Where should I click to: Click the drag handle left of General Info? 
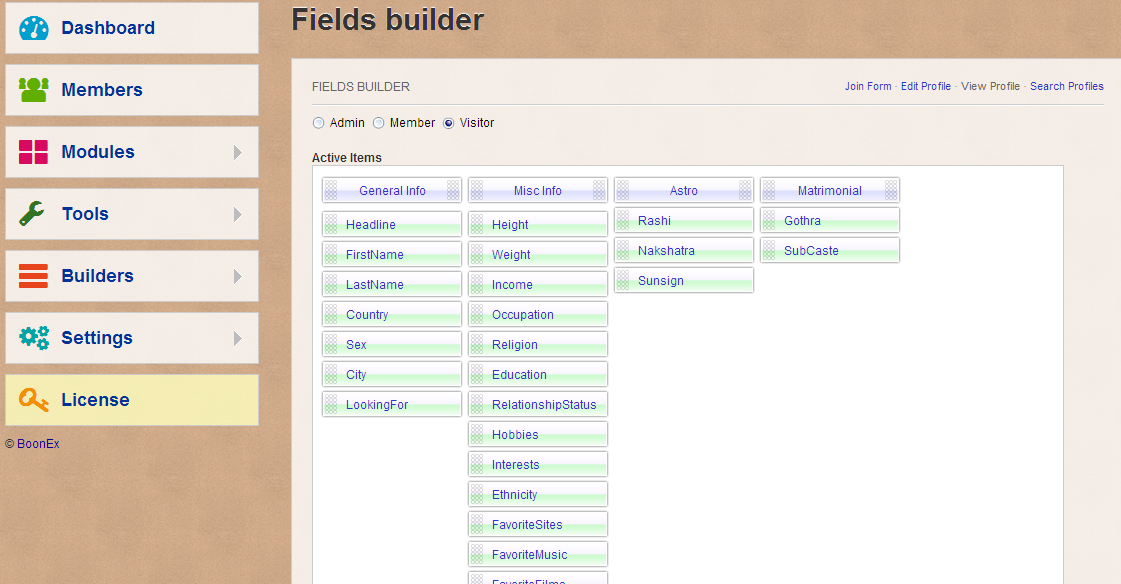click(x=331, y=190)
